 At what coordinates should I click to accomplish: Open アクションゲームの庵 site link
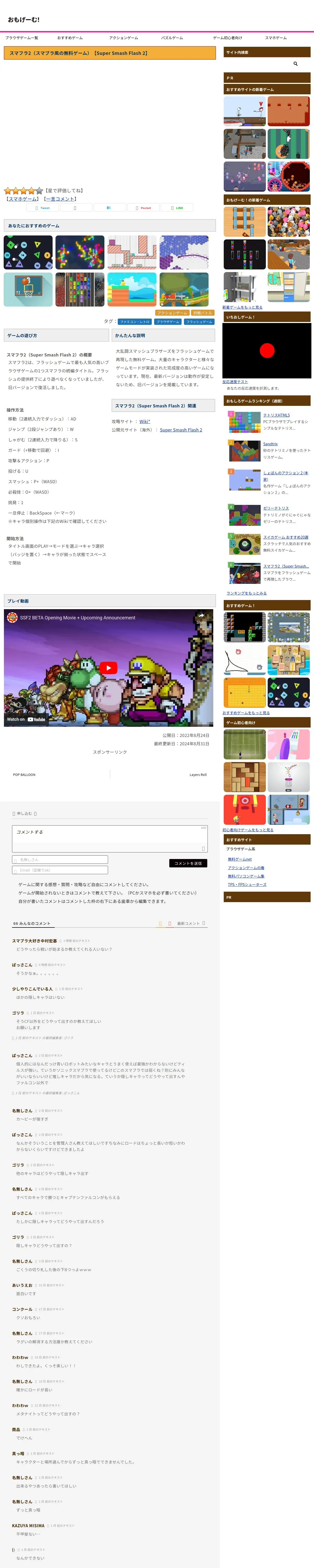(x=246, y=867)
